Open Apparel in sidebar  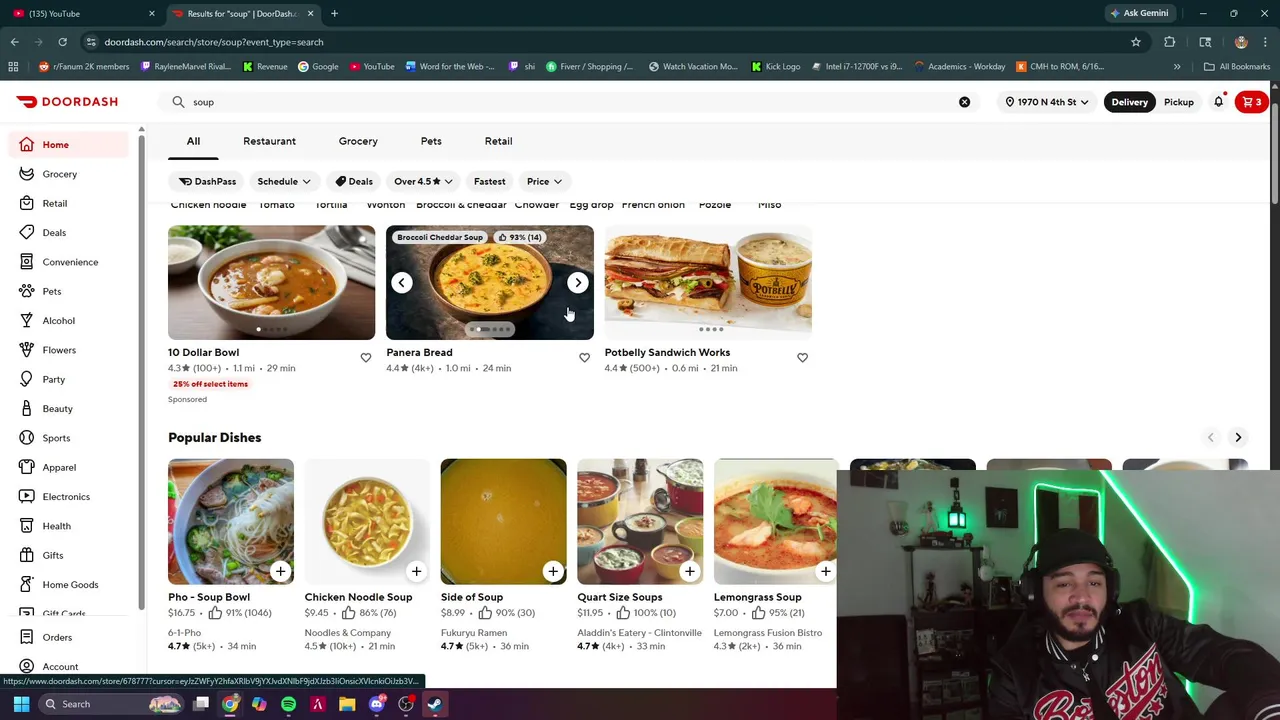coord(70,467)
